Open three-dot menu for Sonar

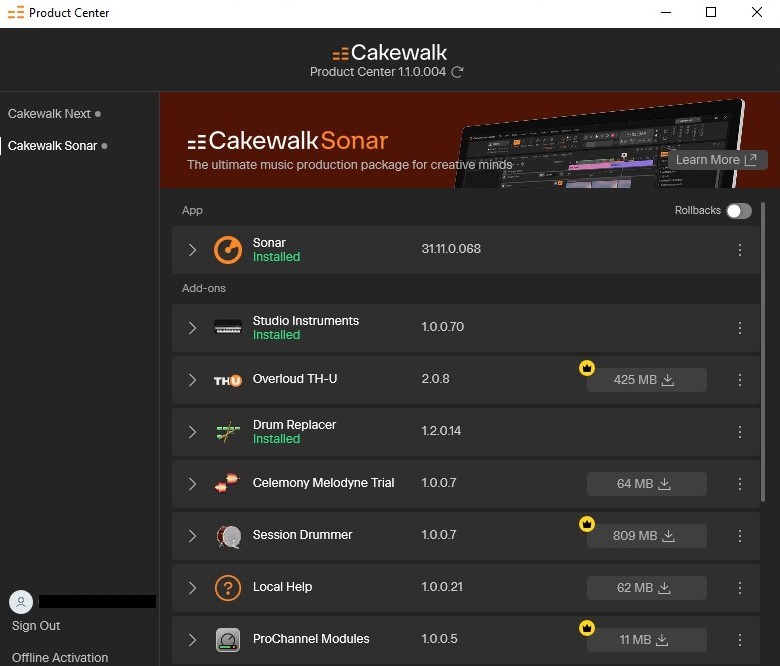coord(740,250)
